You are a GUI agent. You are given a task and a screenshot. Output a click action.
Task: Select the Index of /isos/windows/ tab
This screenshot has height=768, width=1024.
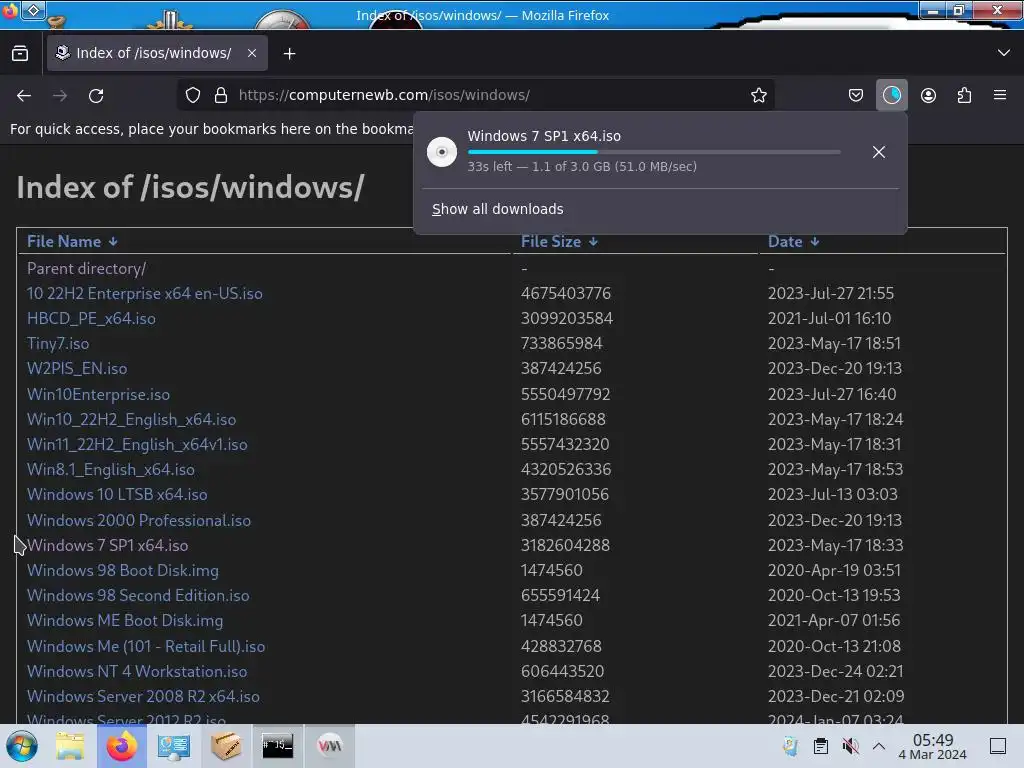click(x=157, y=54)
